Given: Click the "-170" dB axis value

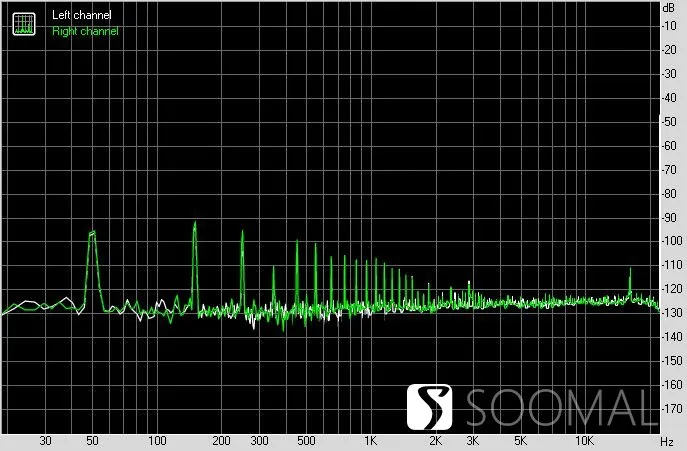Looking at the screenshot, I should point(672,408).
